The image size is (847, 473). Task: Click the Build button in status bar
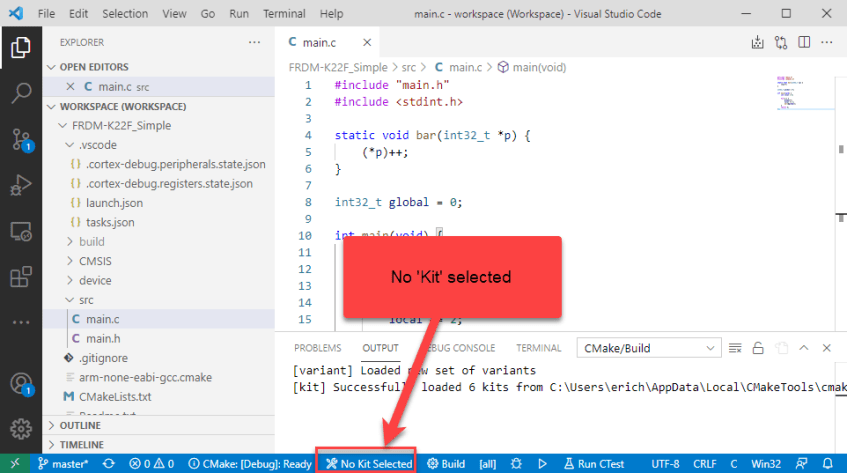[x=446, y=464]
